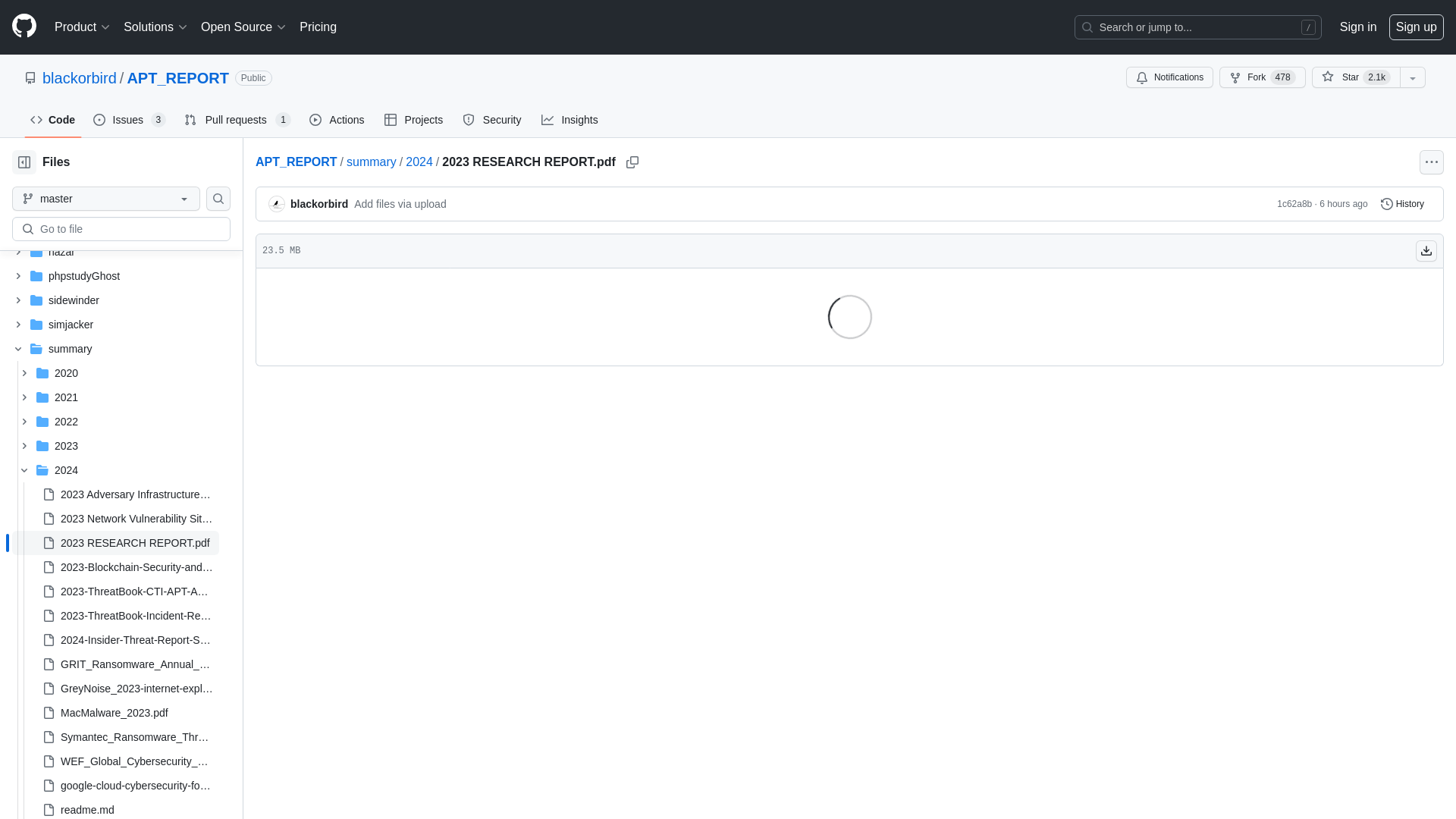Viewport: 1456px width, 819px height.
Task: Click the Security shield icon tab
Action: pos(492,120)
